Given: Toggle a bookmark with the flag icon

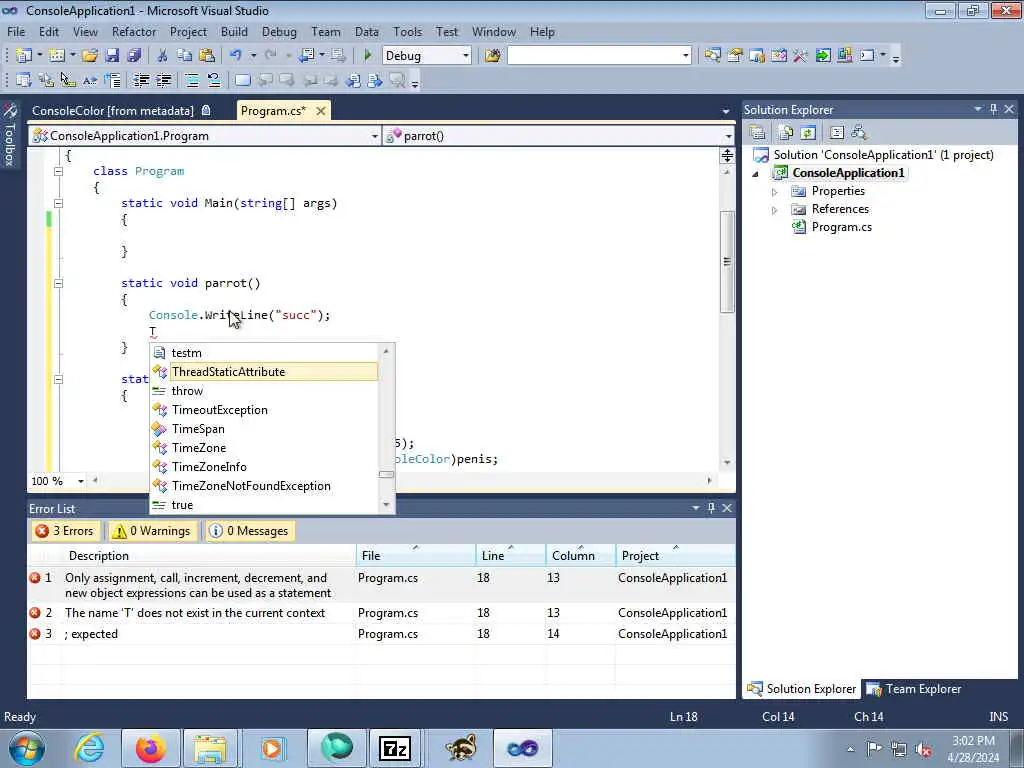Looking at the screenshot, I should (242, 80).
